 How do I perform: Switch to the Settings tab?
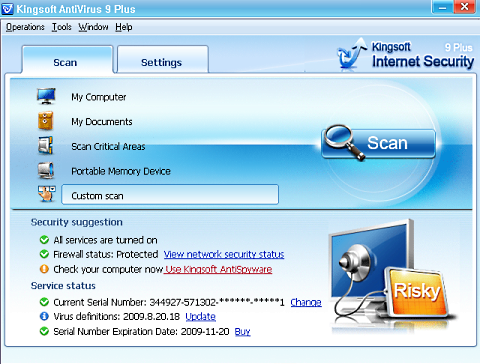[163, 60]
